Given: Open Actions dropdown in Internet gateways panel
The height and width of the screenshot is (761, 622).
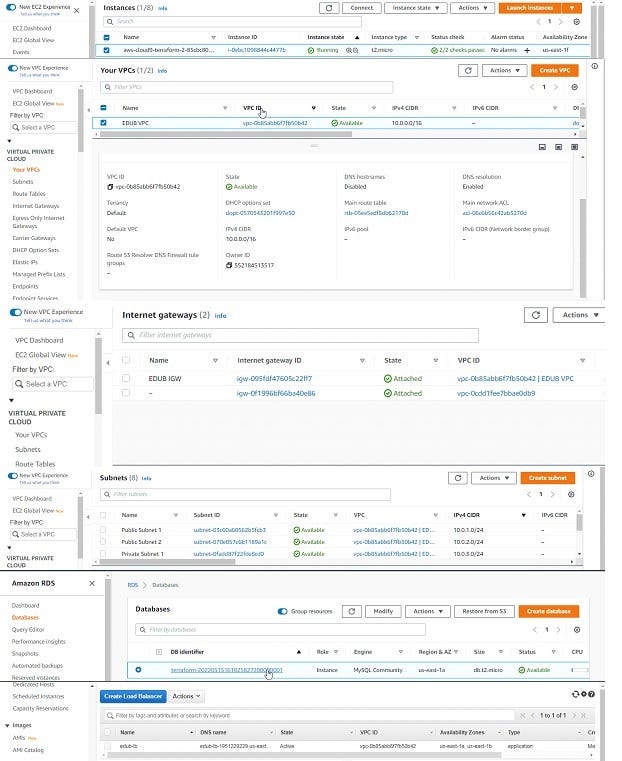Looking at the screenshot, I should point(580,315).
